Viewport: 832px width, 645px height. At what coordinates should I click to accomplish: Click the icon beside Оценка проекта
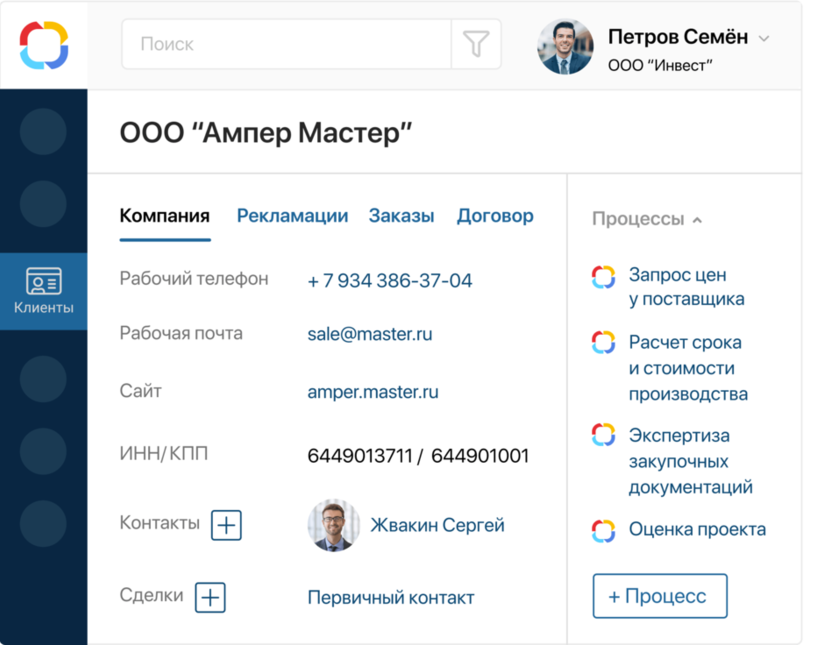(603, 530)
